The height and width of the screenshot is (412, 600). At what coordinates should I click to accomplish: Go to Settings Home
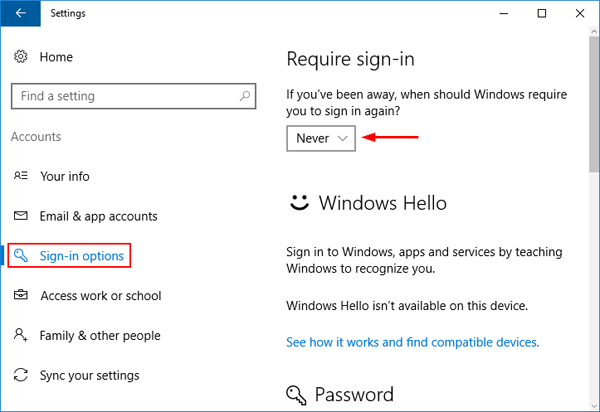pyautogui.click(x=56, y=57)
